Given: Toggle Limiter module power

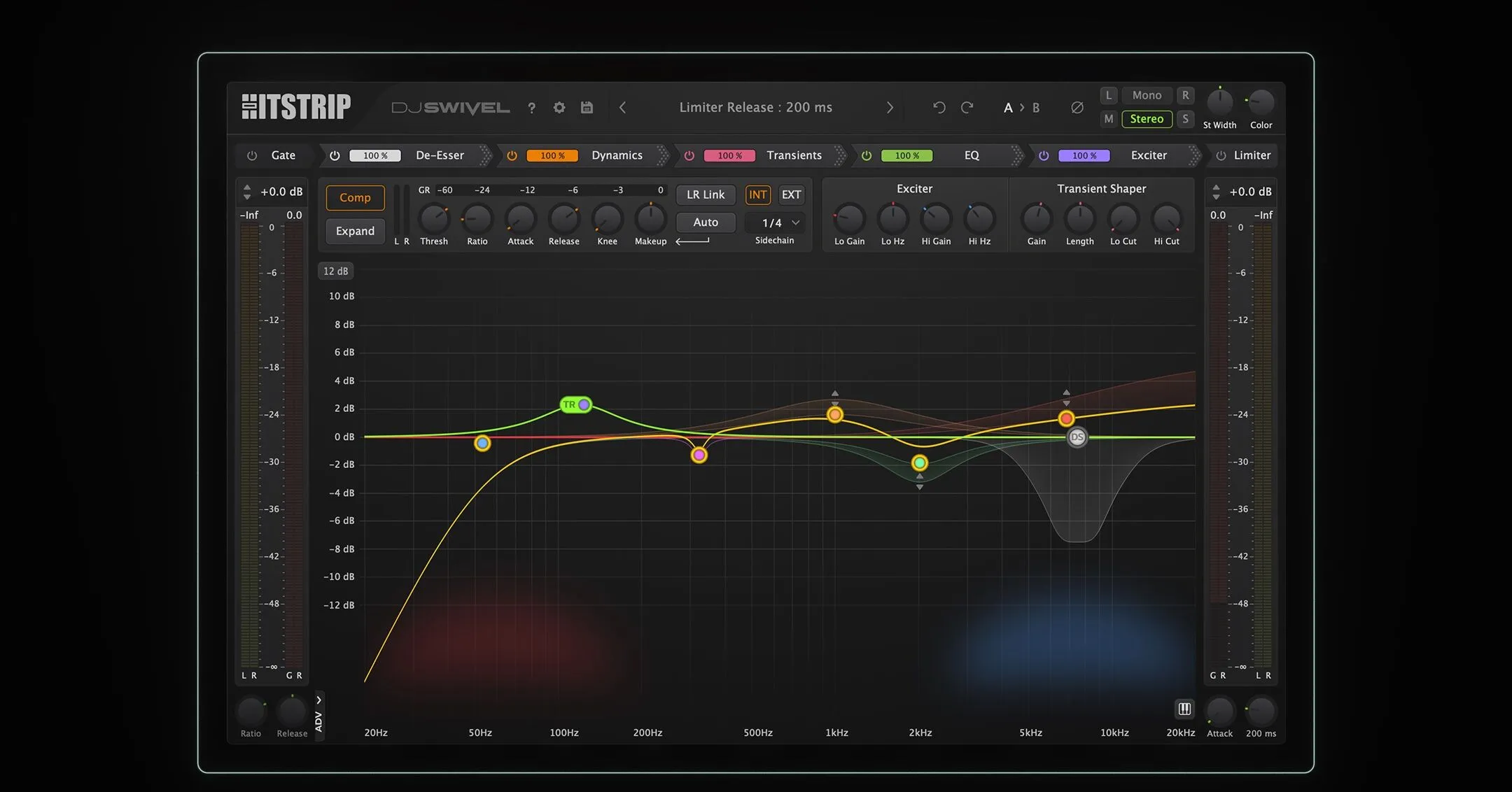Looking at the screenshot, I should coord(1221,155).
